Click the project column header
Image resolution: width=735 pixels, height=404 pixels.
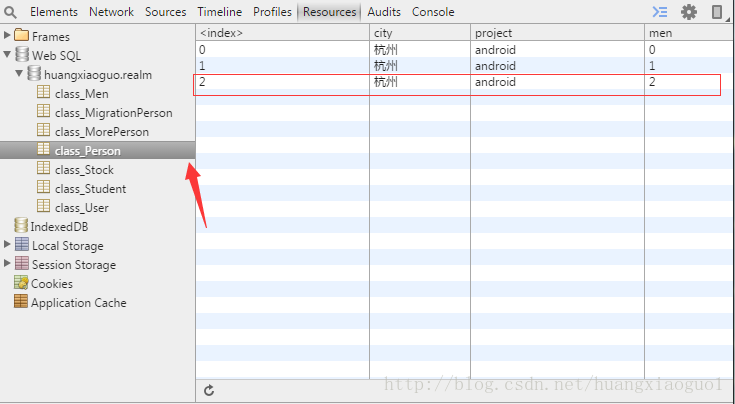558,33
